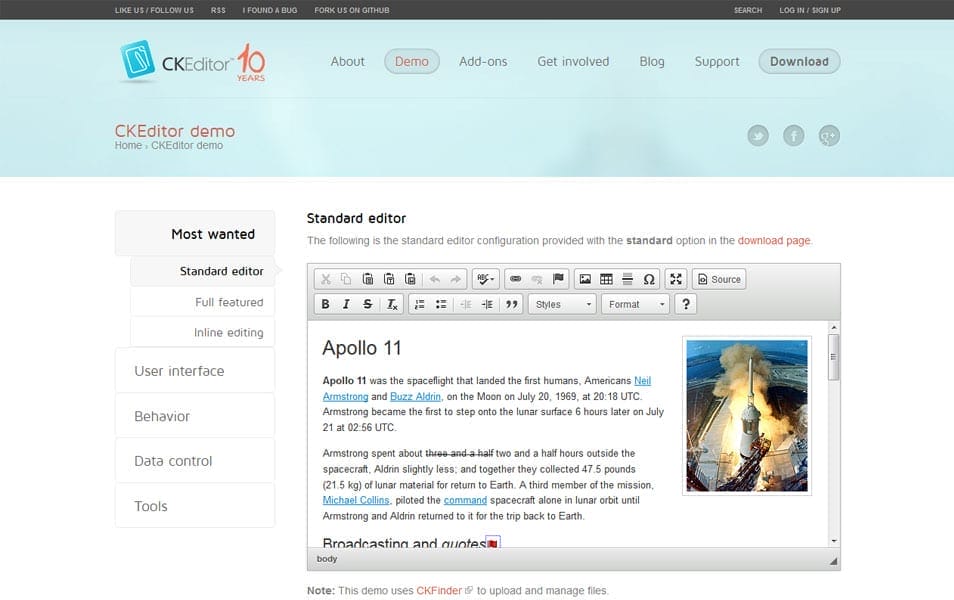Toggle the numbered list option
The width and height of the screenshot is (954, 600).
click(x=421, y=303)
